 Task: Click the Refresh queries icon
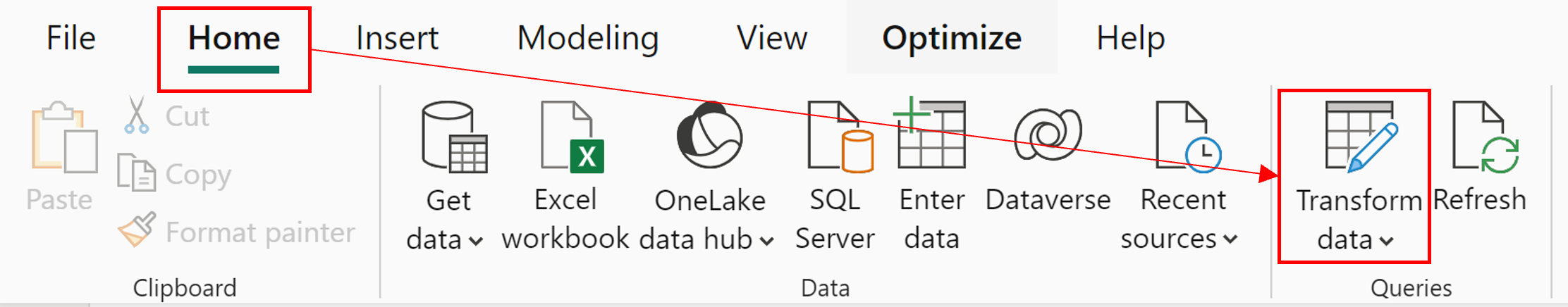[x=1484, y=137]
